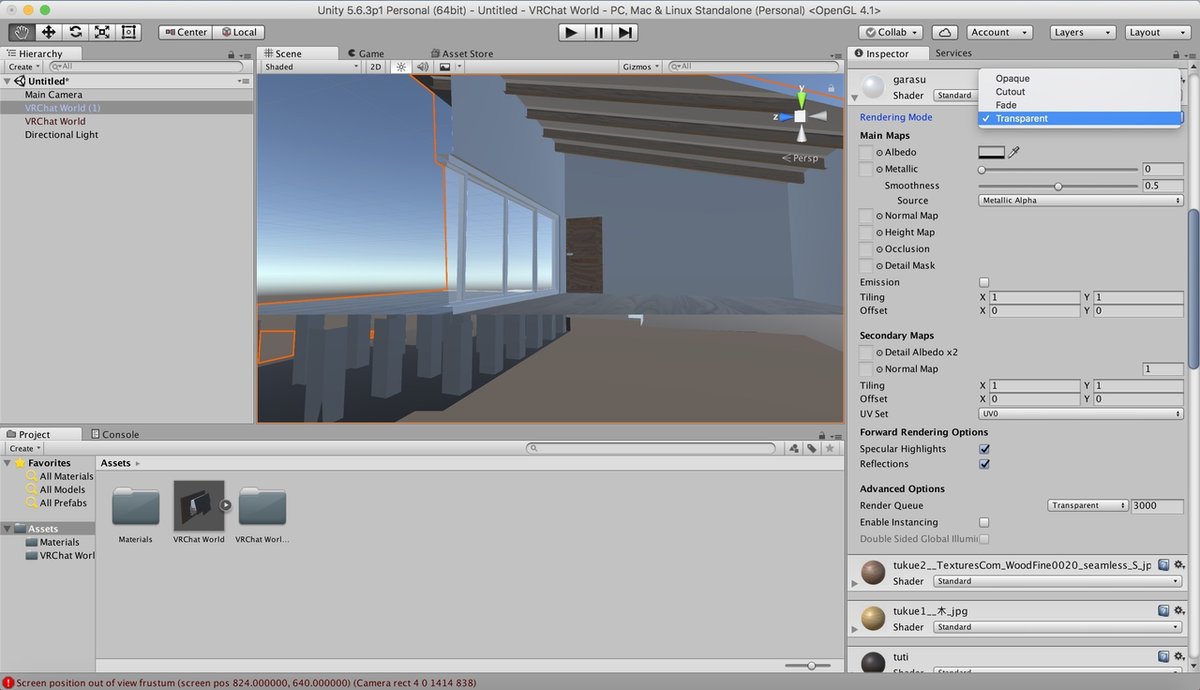Open the Gizmos dropdown in Scene view
This screenshot has width=1200, height=690.
639,66
